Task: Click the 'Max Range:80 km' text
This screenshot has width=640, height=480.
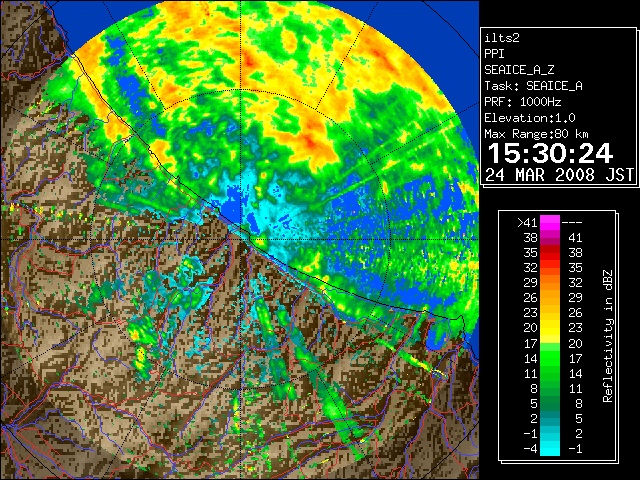Action: pos(536,134)
